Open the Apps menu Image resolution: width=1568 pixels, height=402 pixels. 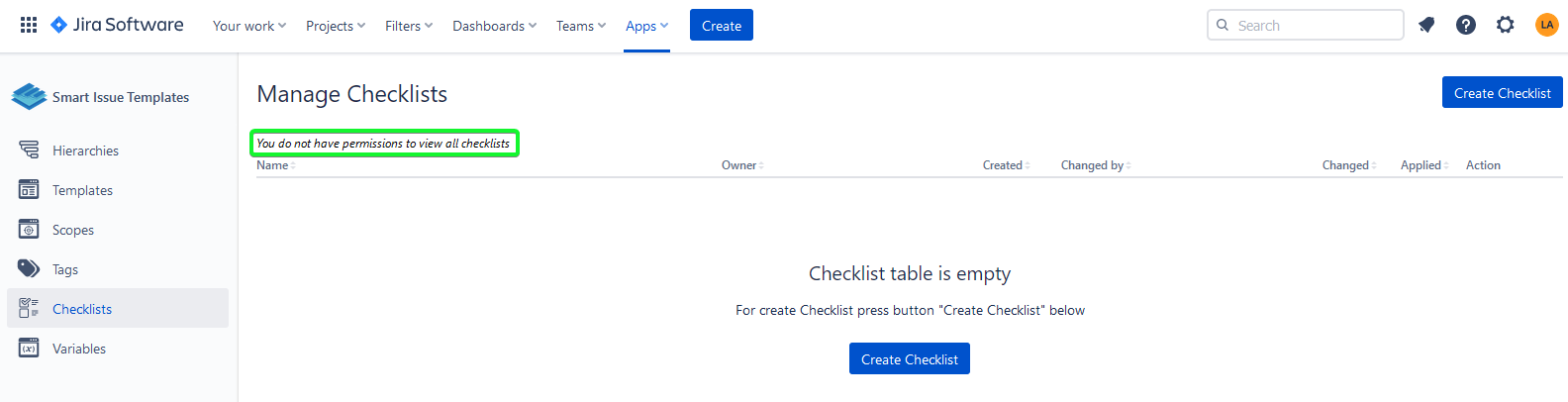646,26
